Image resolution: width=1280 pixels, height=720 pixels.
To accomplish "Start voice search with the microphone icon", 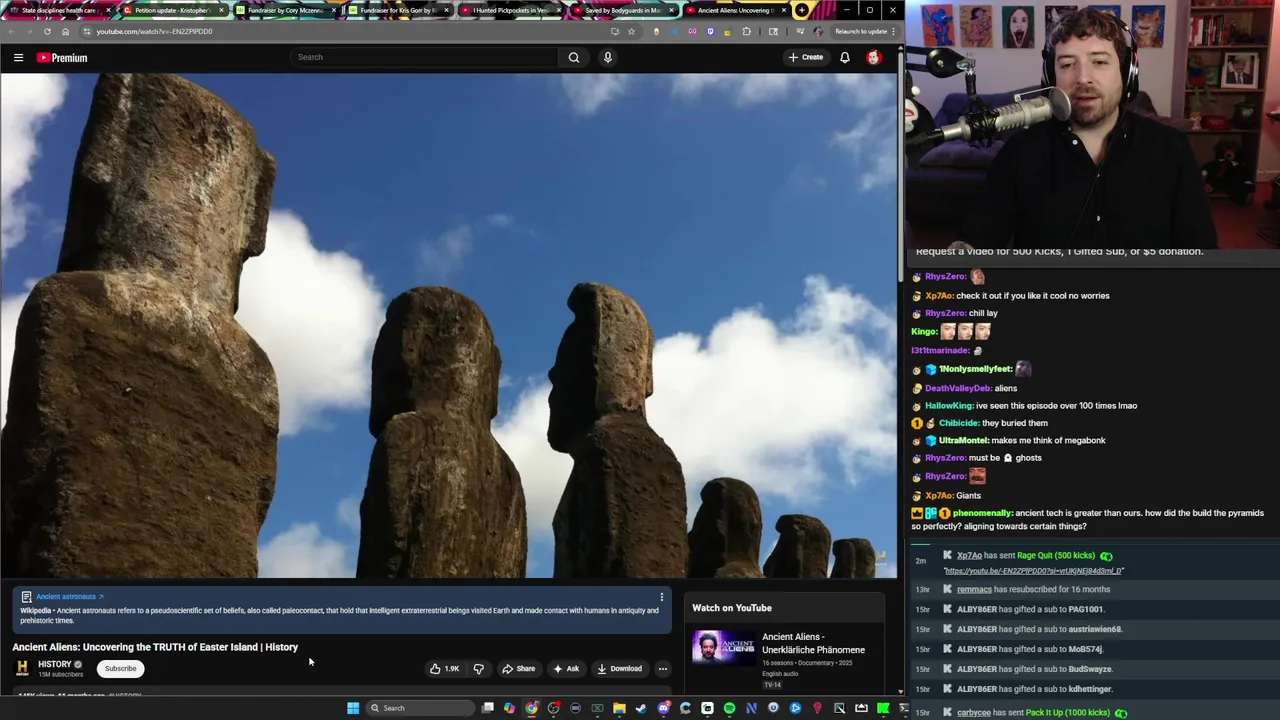I will coord(607,57).
